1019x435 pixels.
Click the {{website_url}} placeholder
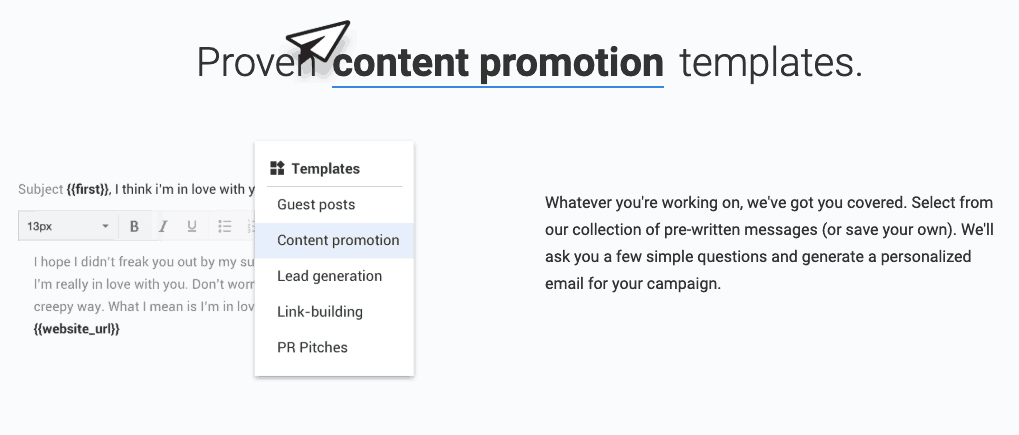tap(76, 329)
